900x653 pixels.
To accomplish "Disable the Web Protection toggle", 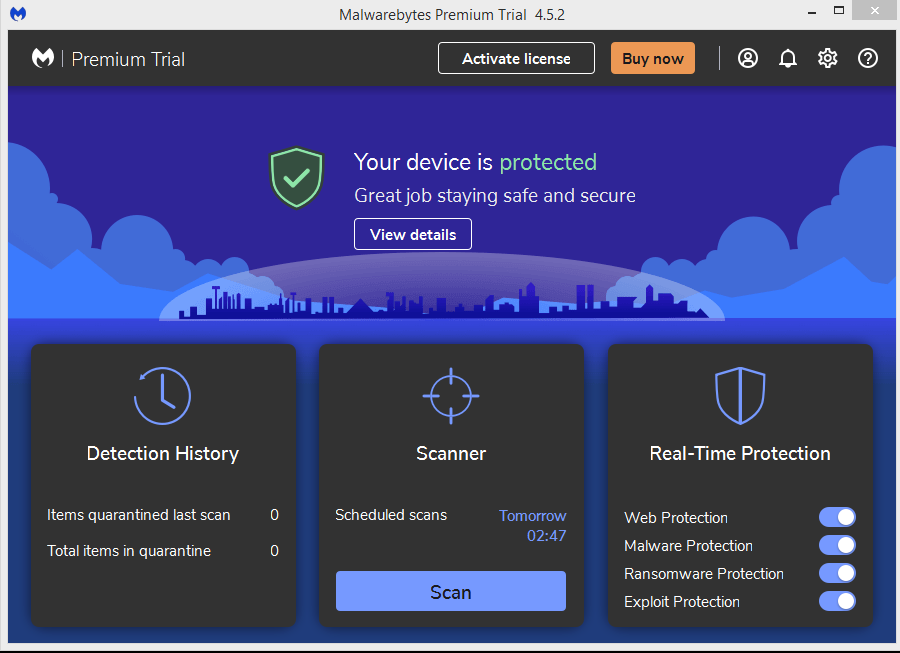I will tap(837, 517).
